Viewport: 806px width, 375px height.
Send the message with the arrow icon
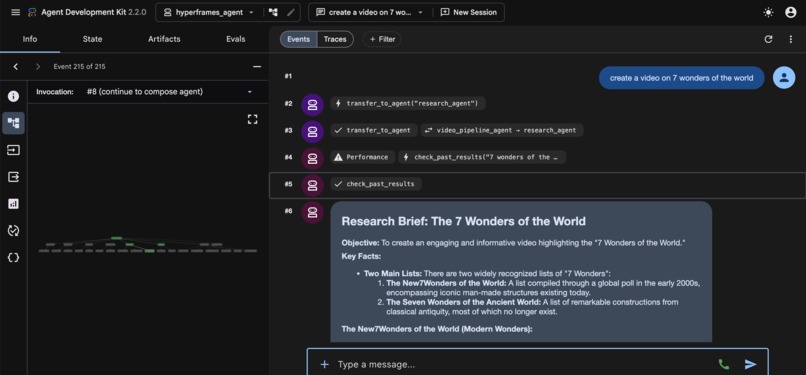pos(750,365)
